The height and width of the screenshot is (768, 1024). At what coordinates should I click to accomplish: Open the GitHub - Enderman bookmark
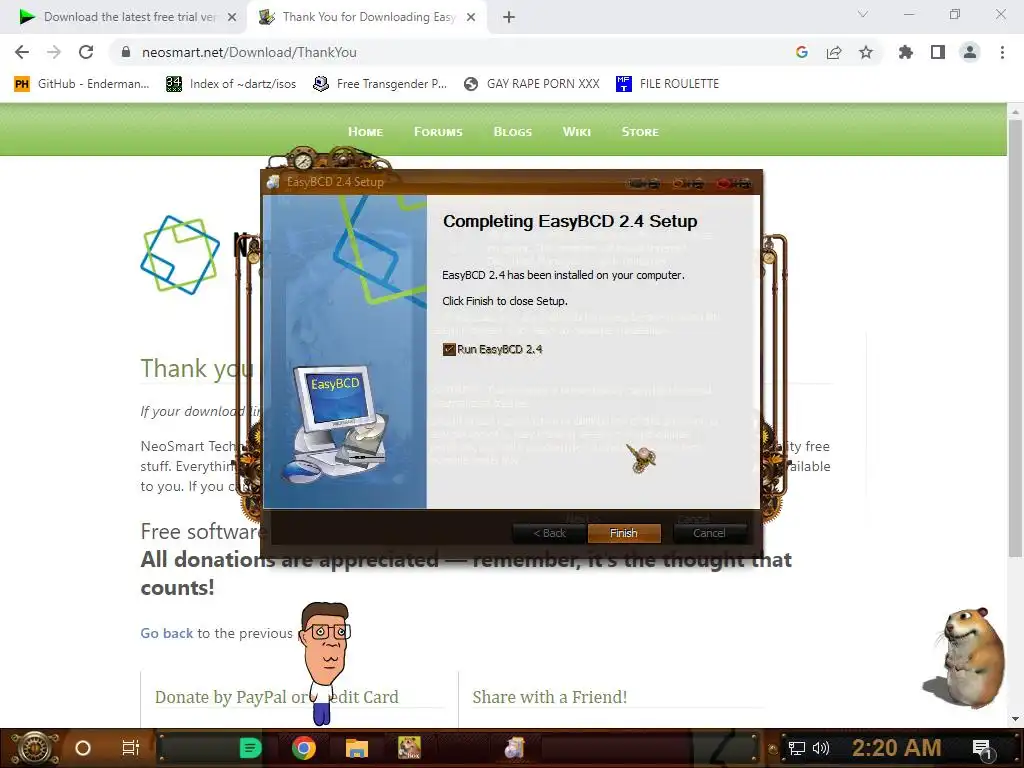[x=82, y=84]
